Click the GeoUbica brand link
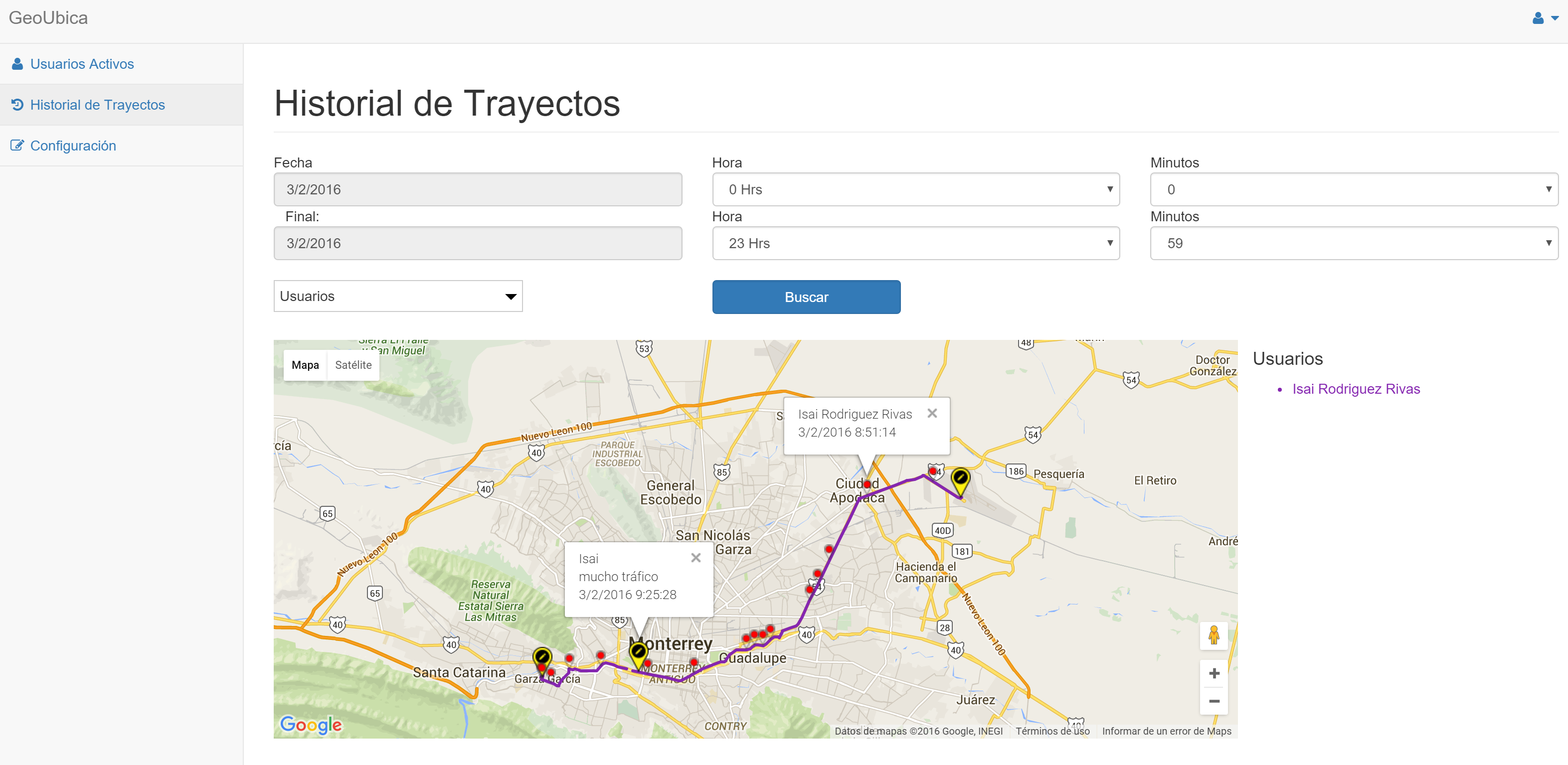1568x765 pixels. click(48, 17)
